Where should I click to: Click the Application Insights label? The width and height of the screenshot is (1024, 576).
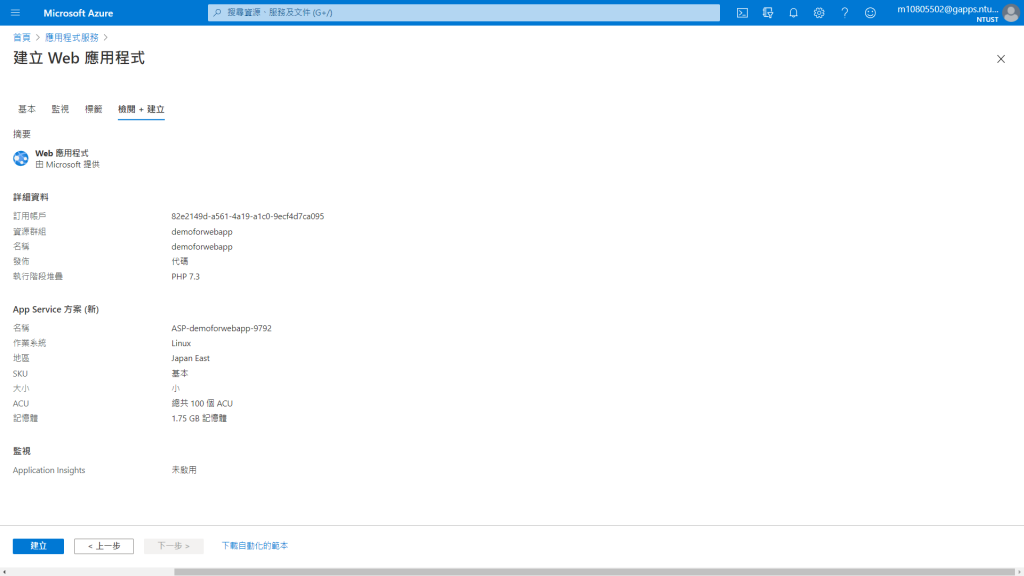pyautogui.click(x=49, y=470)
